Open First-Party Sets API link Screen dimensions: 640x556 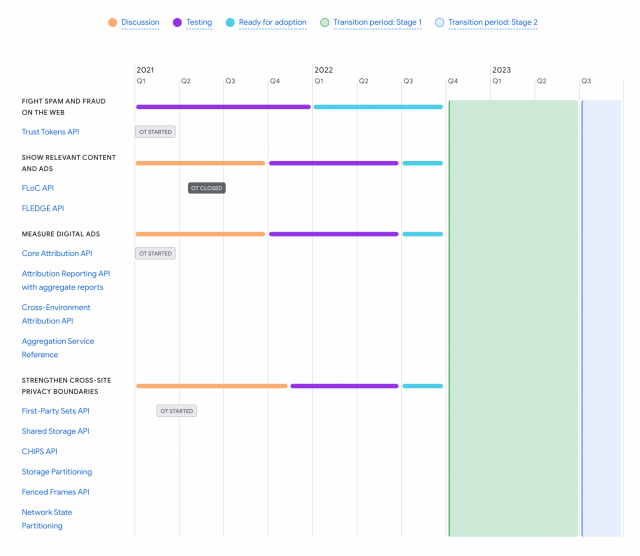pyautogui.click(x=56, y=411)
